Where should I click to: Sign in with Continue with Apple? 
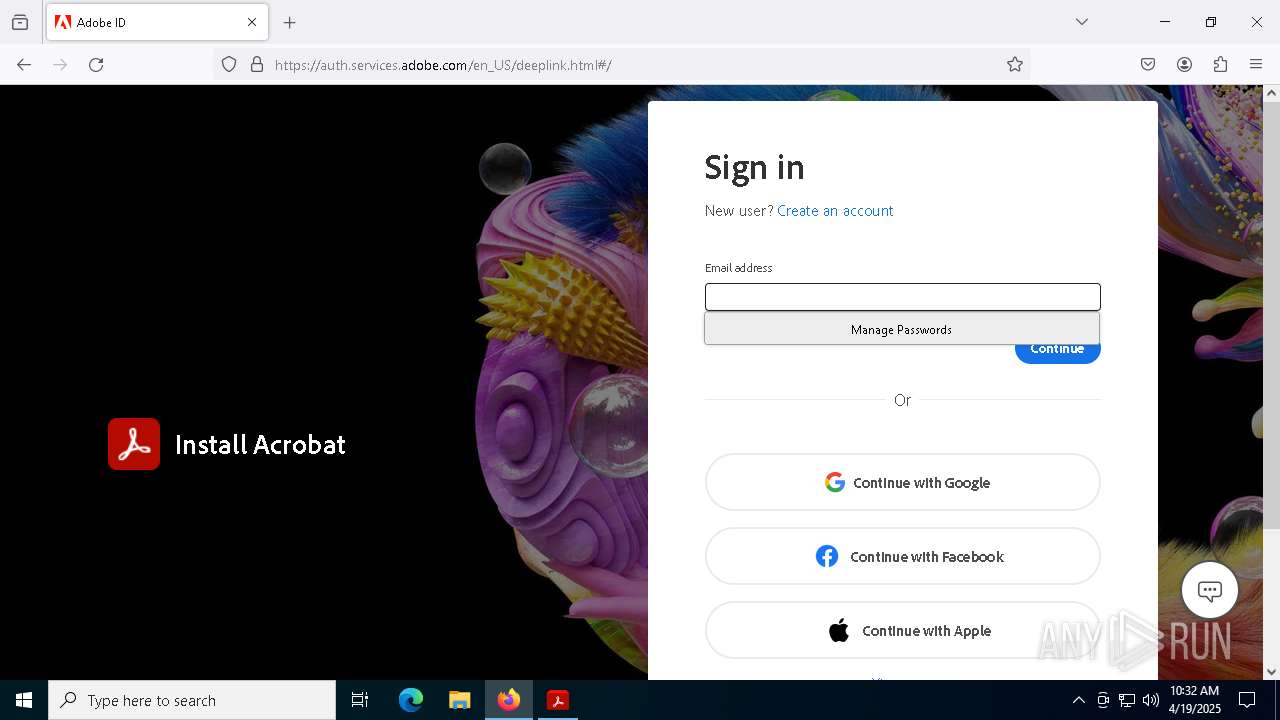pyautogui.click(x=902, y=630)
